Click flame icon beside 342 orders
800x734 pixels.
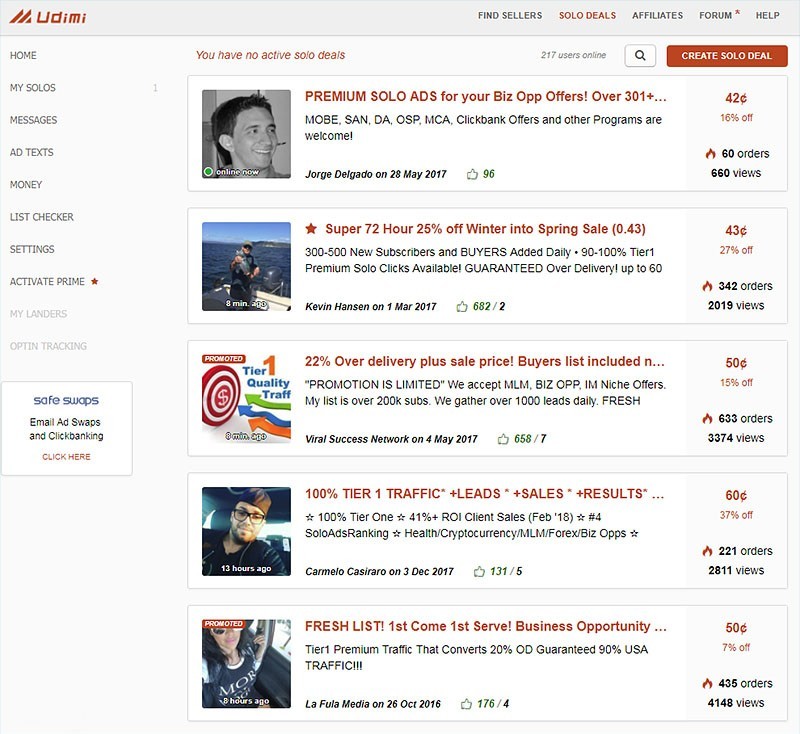click(707, 286)
